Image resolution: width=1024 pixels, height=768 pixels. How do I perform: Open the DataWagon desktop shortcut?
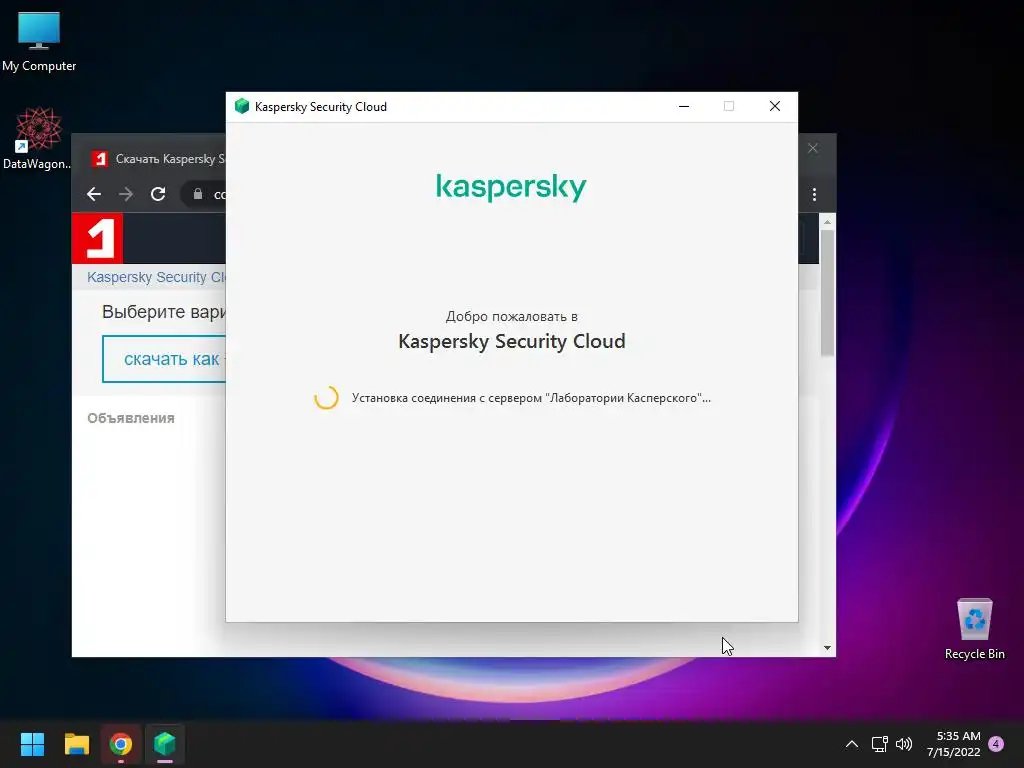click(x=38, y=138)
